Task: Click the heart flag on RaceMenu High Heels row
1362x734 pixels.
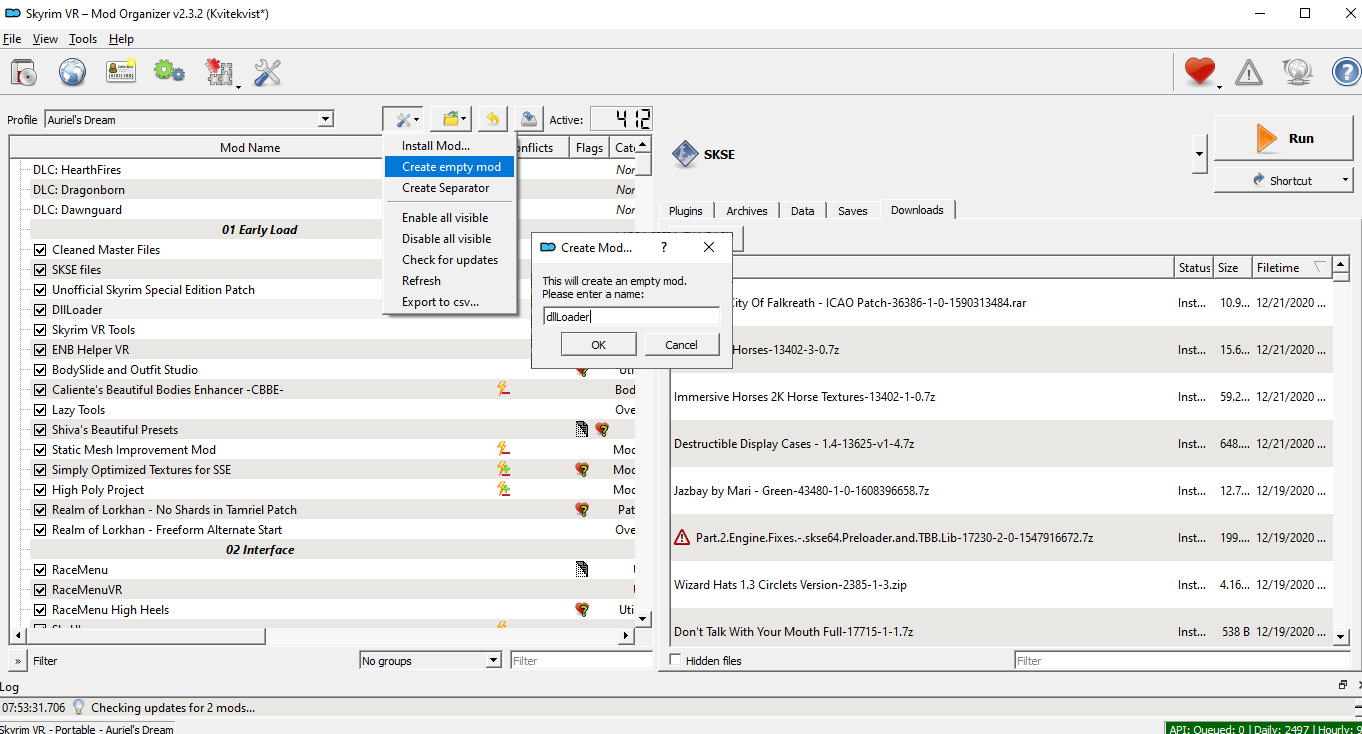Action: click(582, 609)
